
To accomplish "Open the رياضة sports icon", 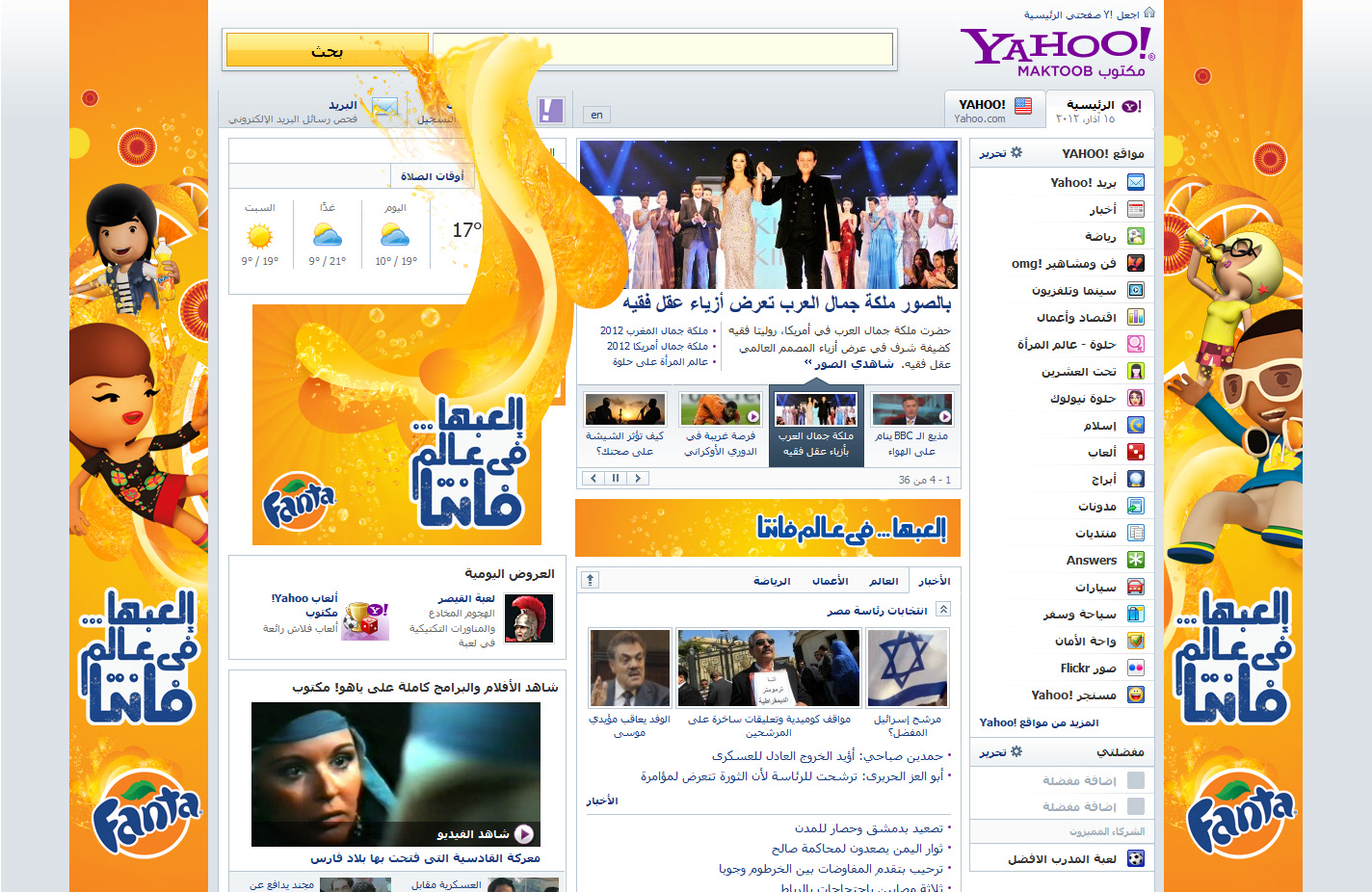I will [x=1136, y=236].
